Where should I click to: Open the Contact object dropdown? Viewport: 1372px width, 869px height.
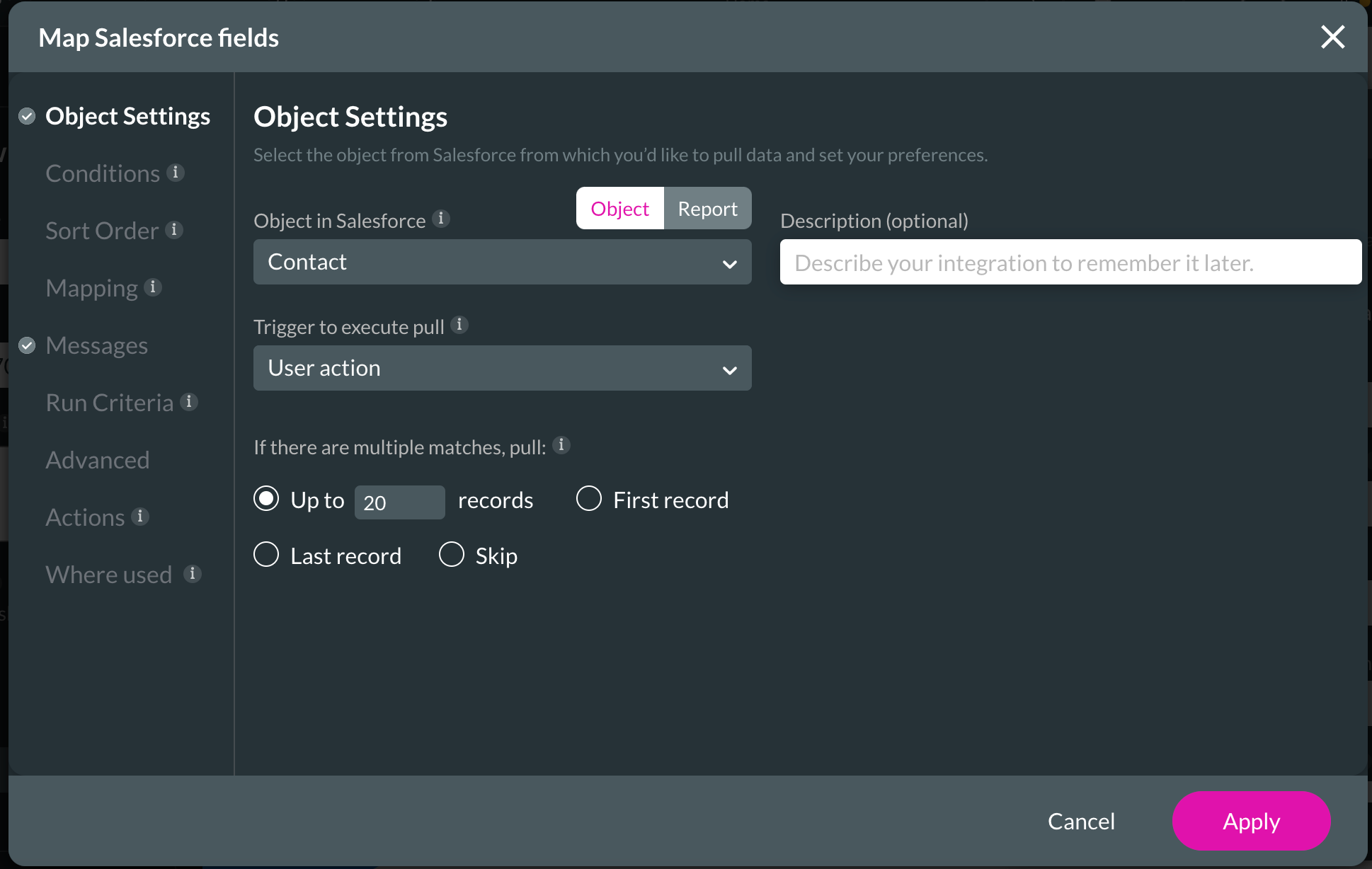tap(503, 262)
